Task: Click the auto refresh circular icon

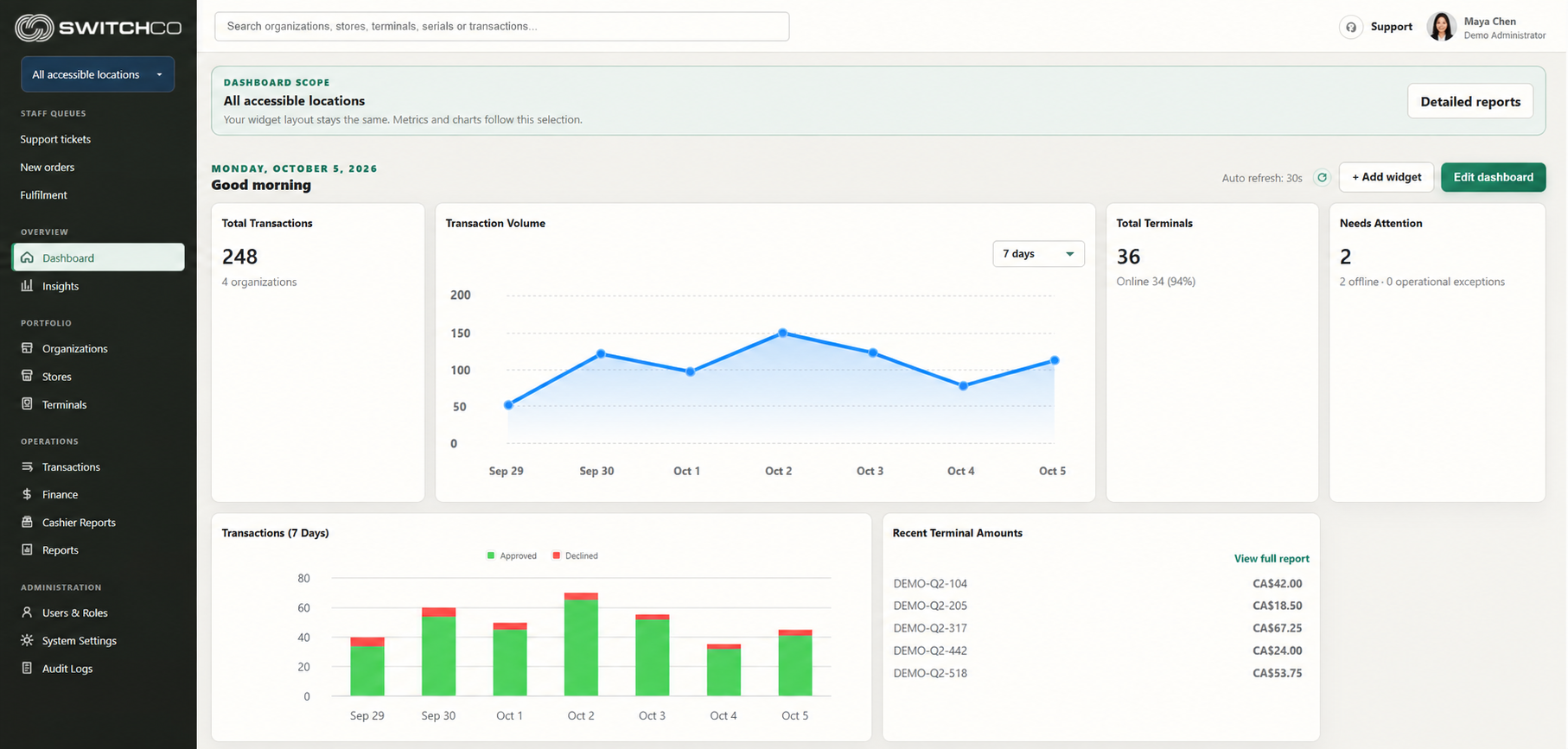Action: point(1322,177)
